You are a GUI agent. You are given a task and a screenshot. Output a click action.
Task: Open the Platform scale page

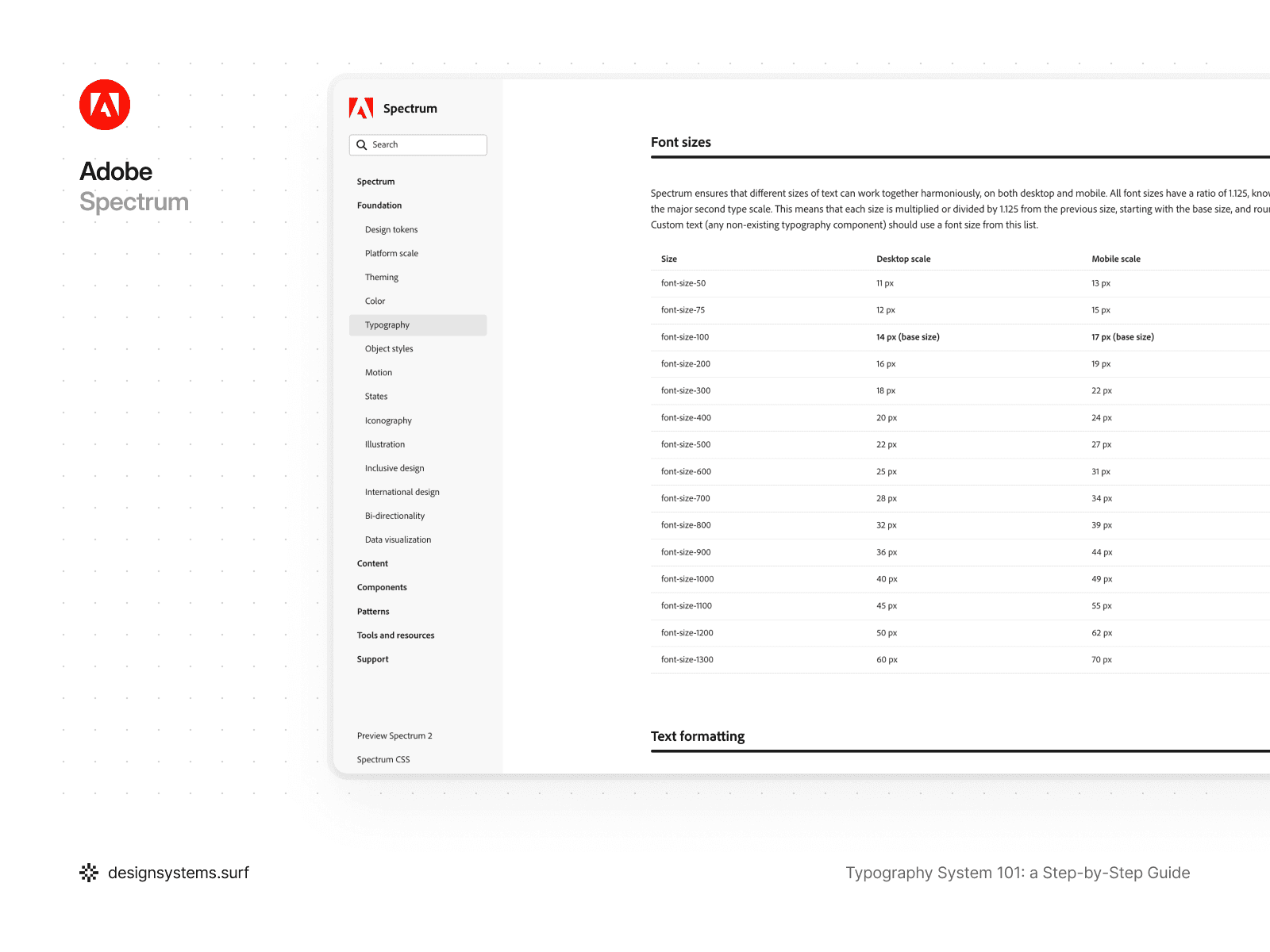[x=391, y=253]
